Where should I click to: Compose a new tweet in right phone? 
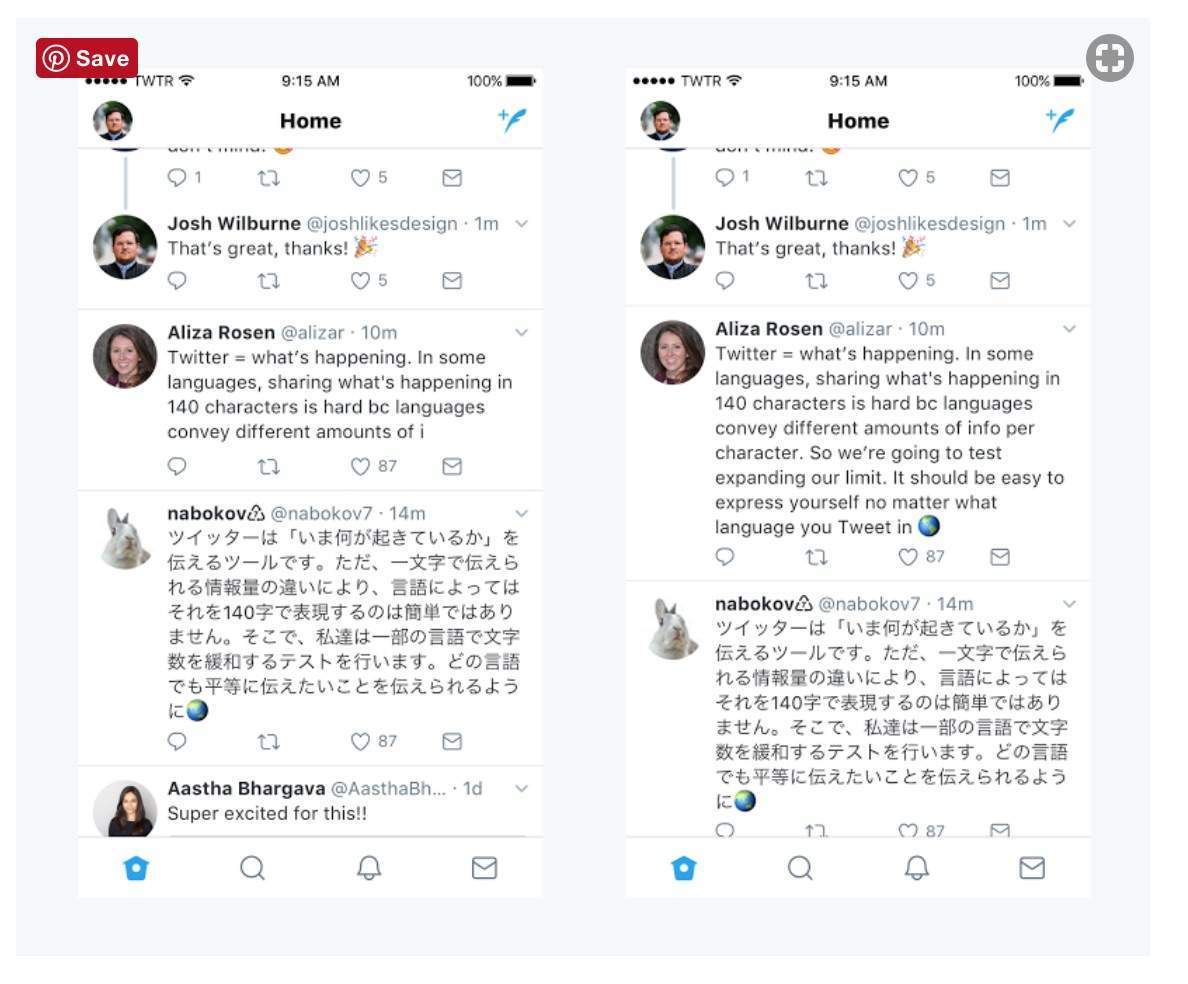1060,120
